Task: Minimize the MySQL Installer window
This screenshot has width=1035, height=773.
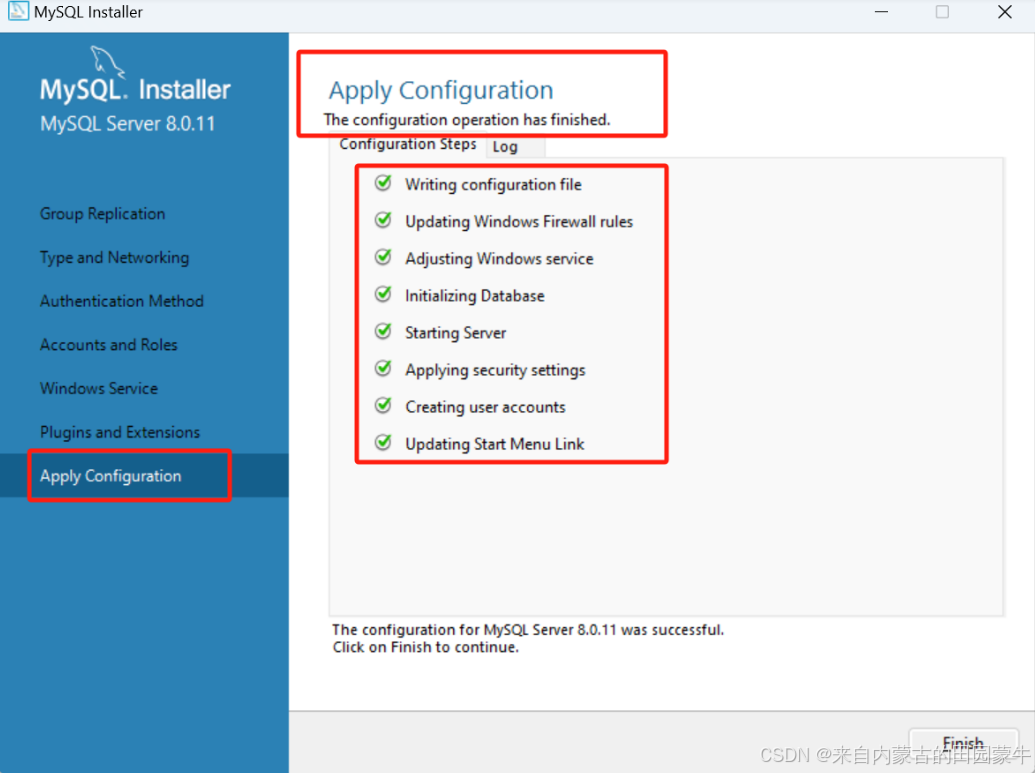Action: [x=881, y=12]
